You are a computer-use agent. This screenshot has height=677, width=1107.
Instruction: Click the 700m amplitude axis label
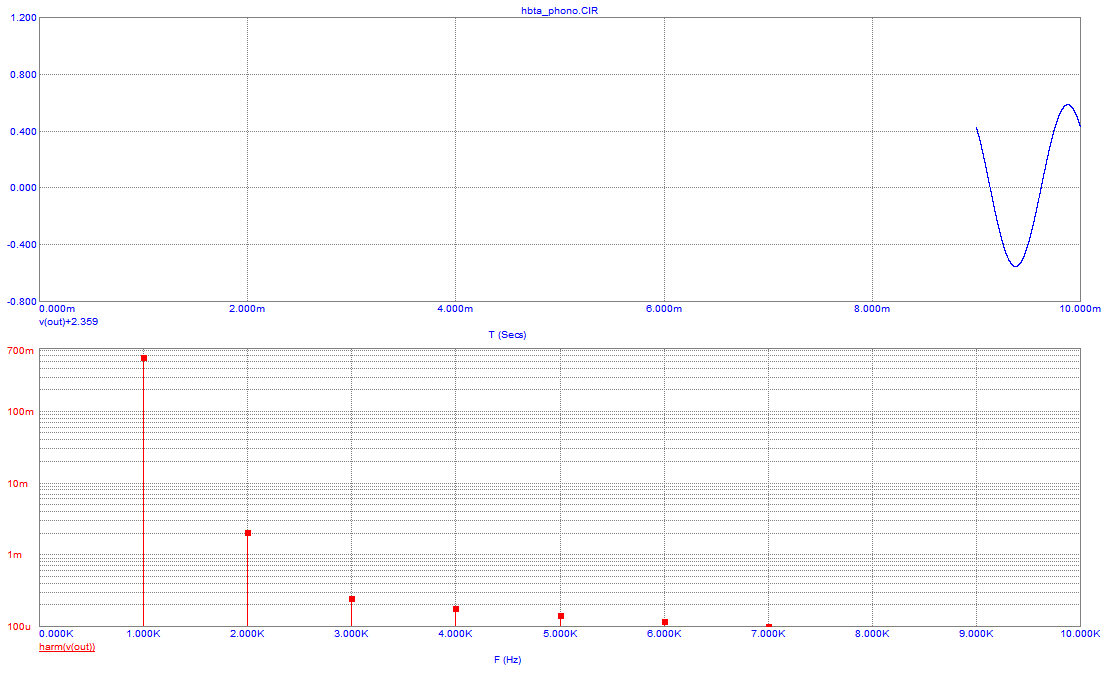(x=20, y=351)
